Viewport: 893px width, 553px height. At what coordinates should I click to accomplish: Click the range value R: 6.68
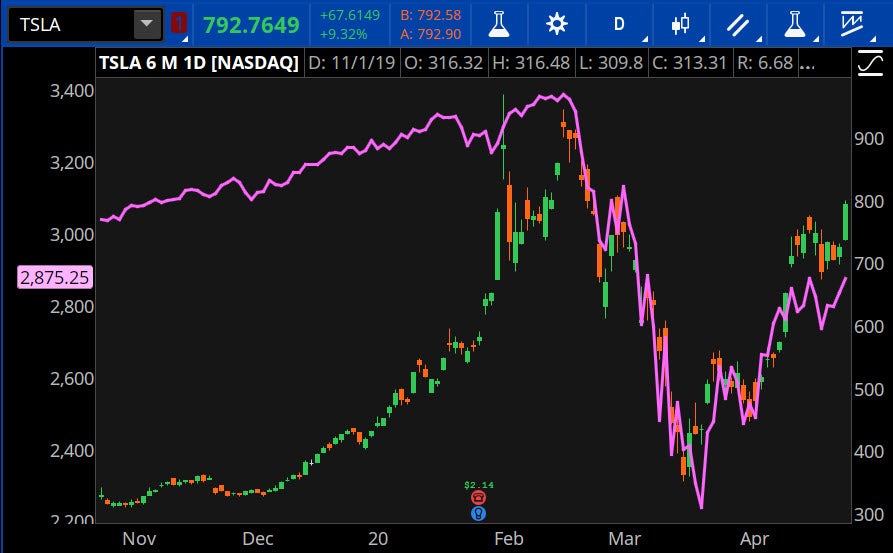765,63
